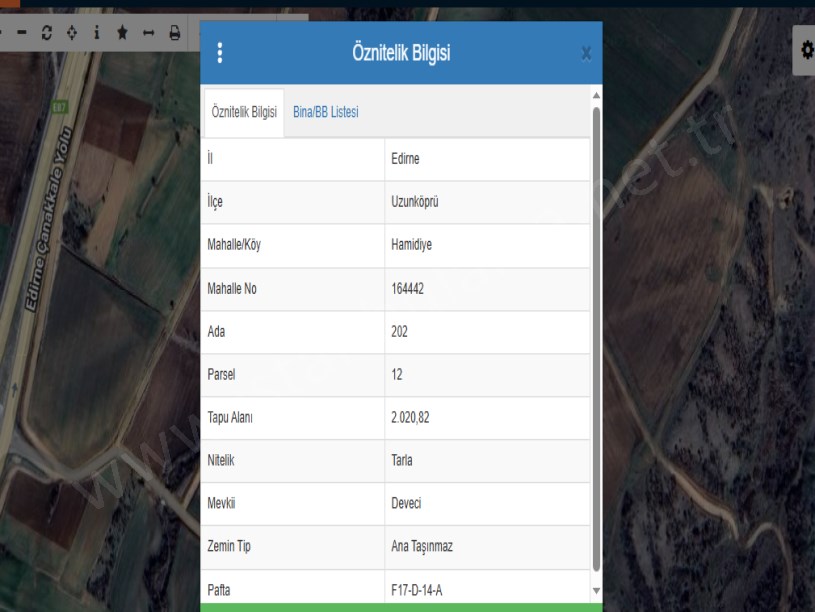This screenshot has width=815, height=612.
Task: Switch to the Bina/BB Listesi tab
Action: [326, 112]
